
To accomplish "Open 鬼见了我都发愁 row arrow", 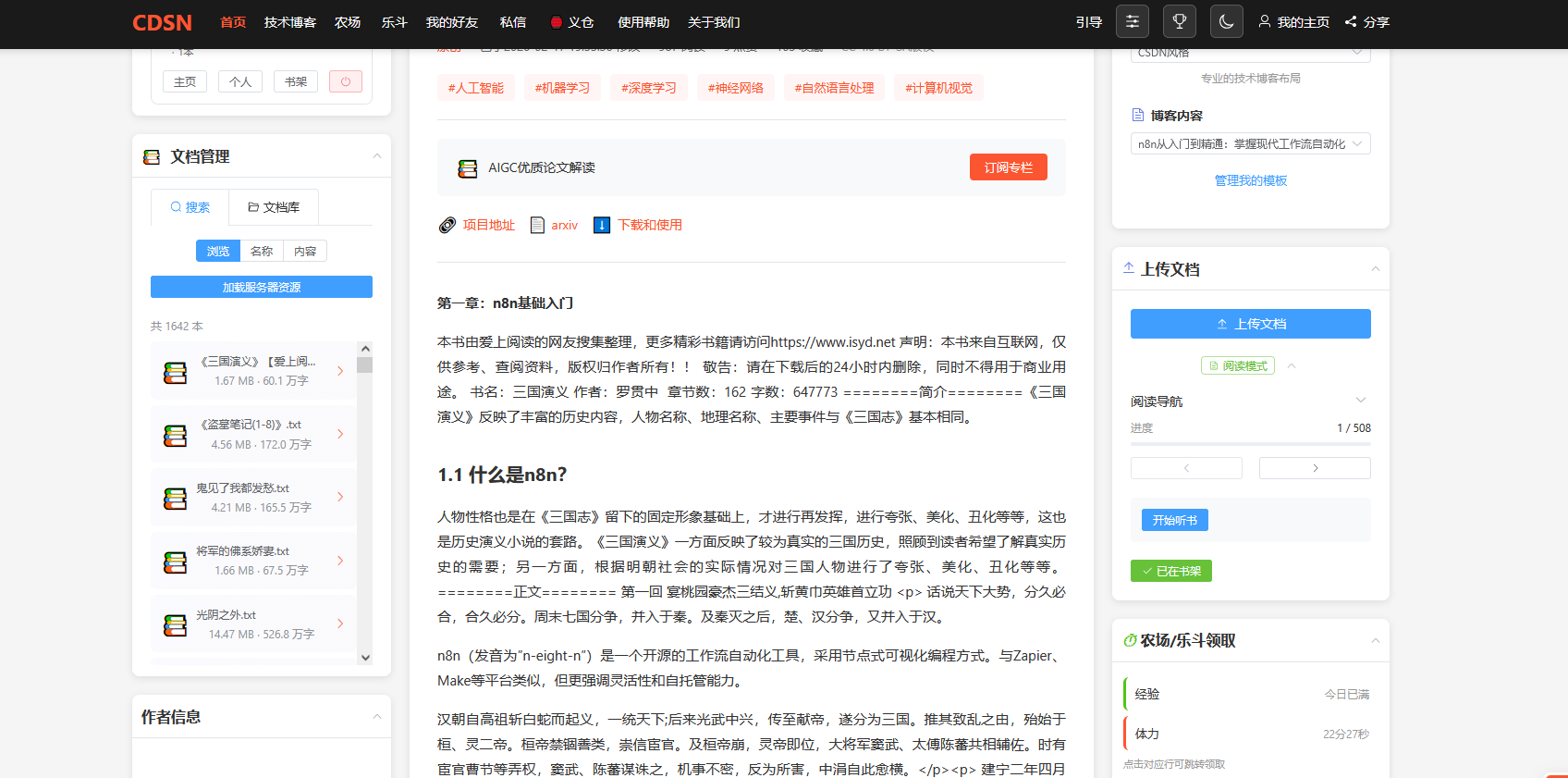I will [340, 497].
